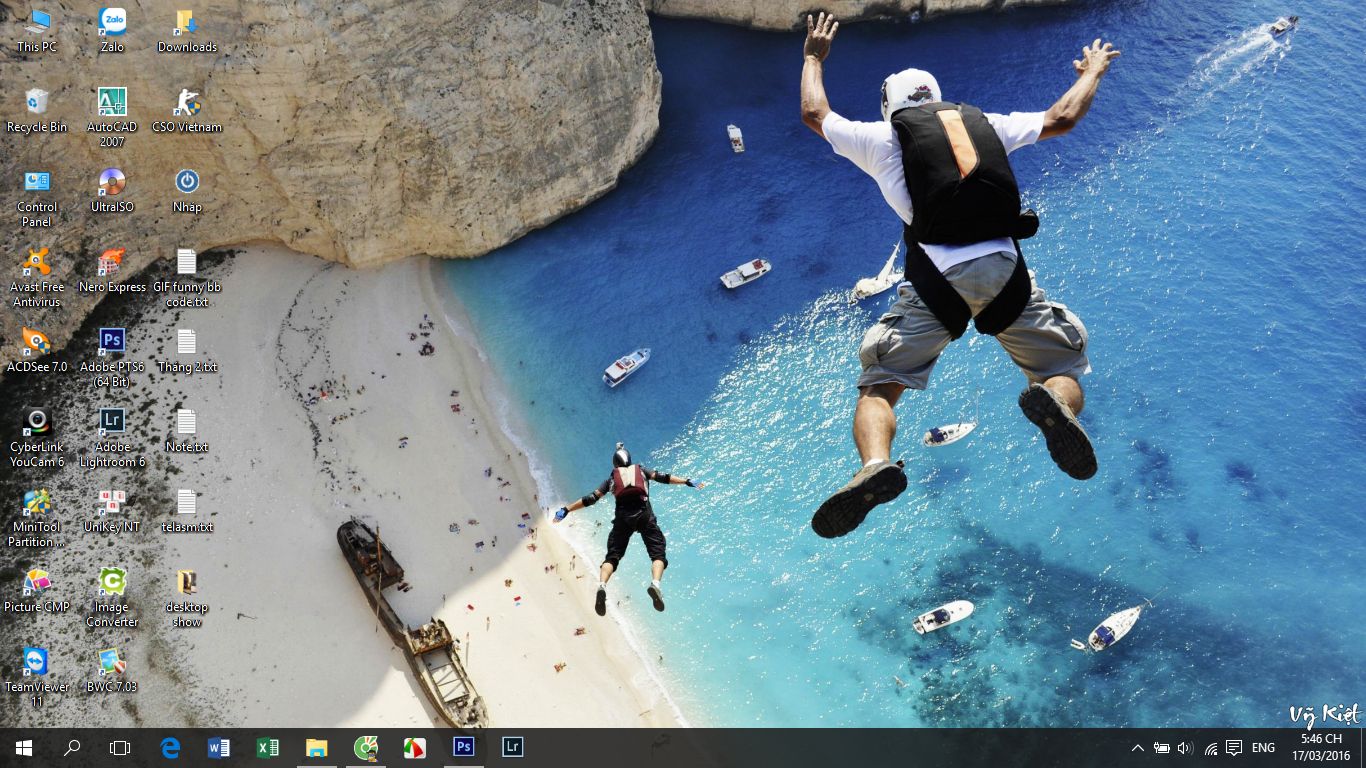Select the Picture CMP shortcut
Viewport: 1366px width, 768px height.
(x=37, y=590)
